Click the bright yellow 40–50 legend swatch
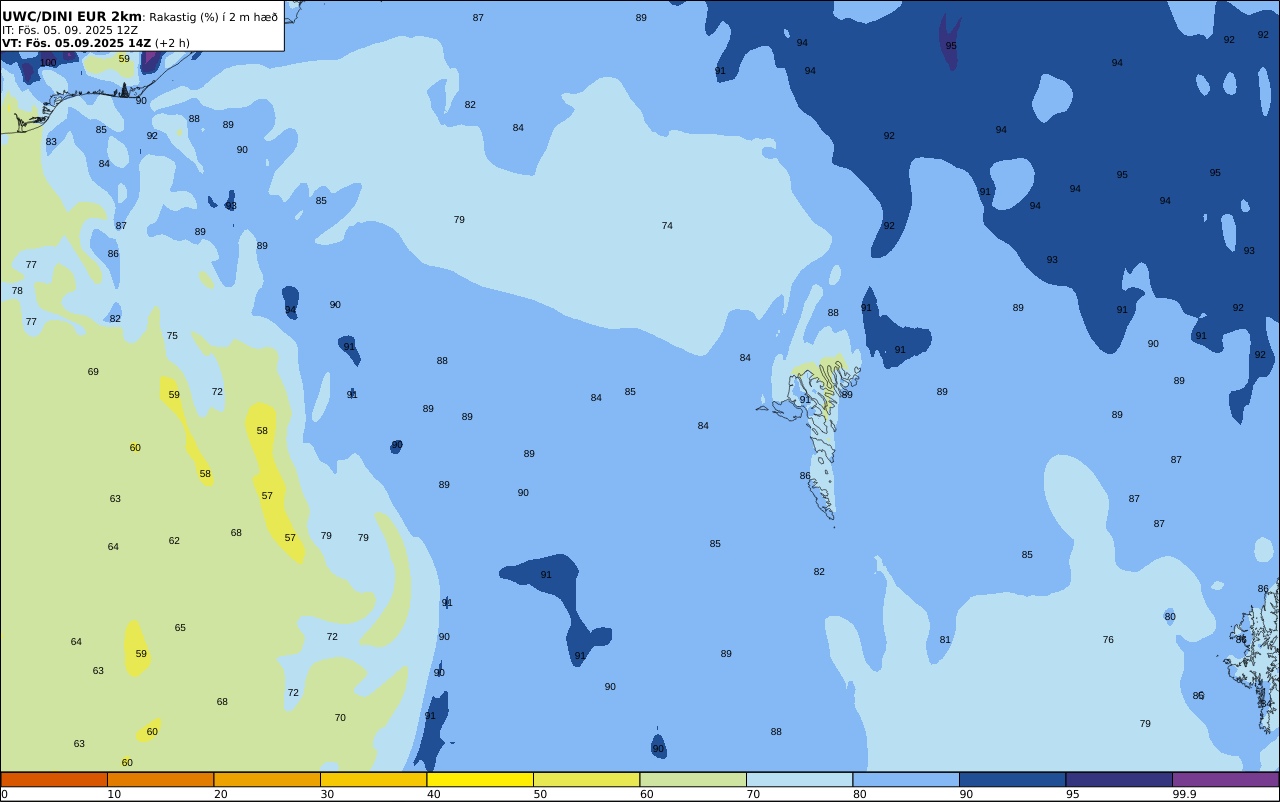1280x802 pixels. [x=480, y=779]
